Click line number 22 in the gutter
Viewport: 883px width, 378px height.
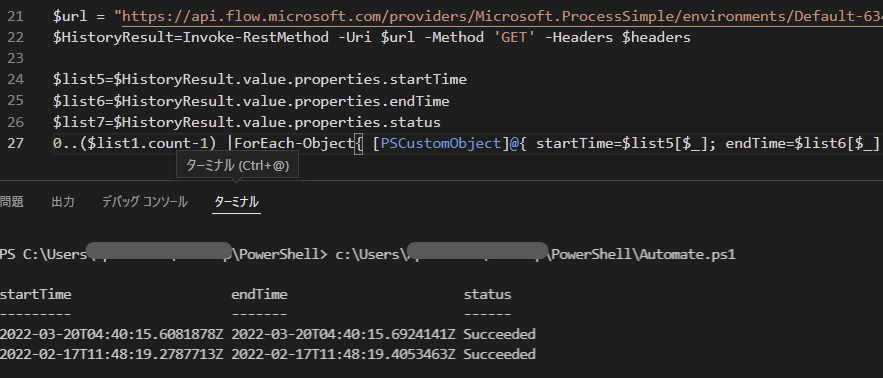coord(16,38)
